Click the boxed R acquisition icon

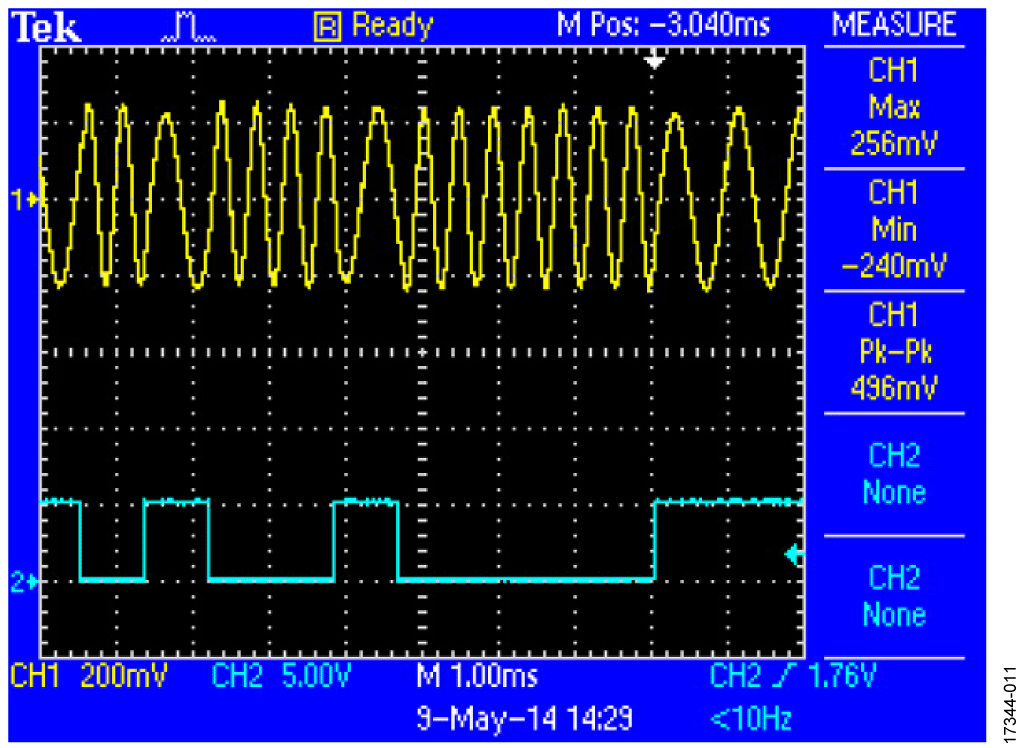pyautogui.click(x=328, y=27)
